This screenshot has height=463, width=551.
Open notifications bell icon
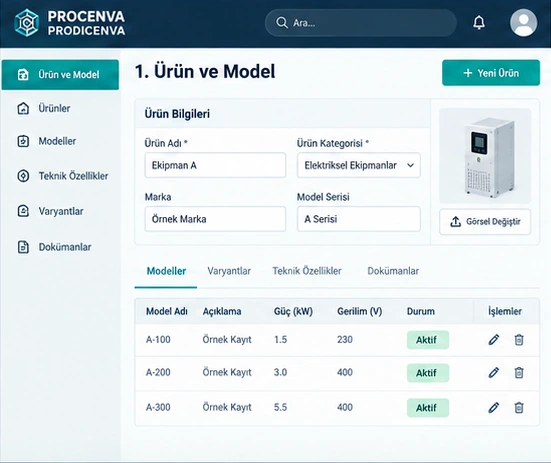click(479, 23)
